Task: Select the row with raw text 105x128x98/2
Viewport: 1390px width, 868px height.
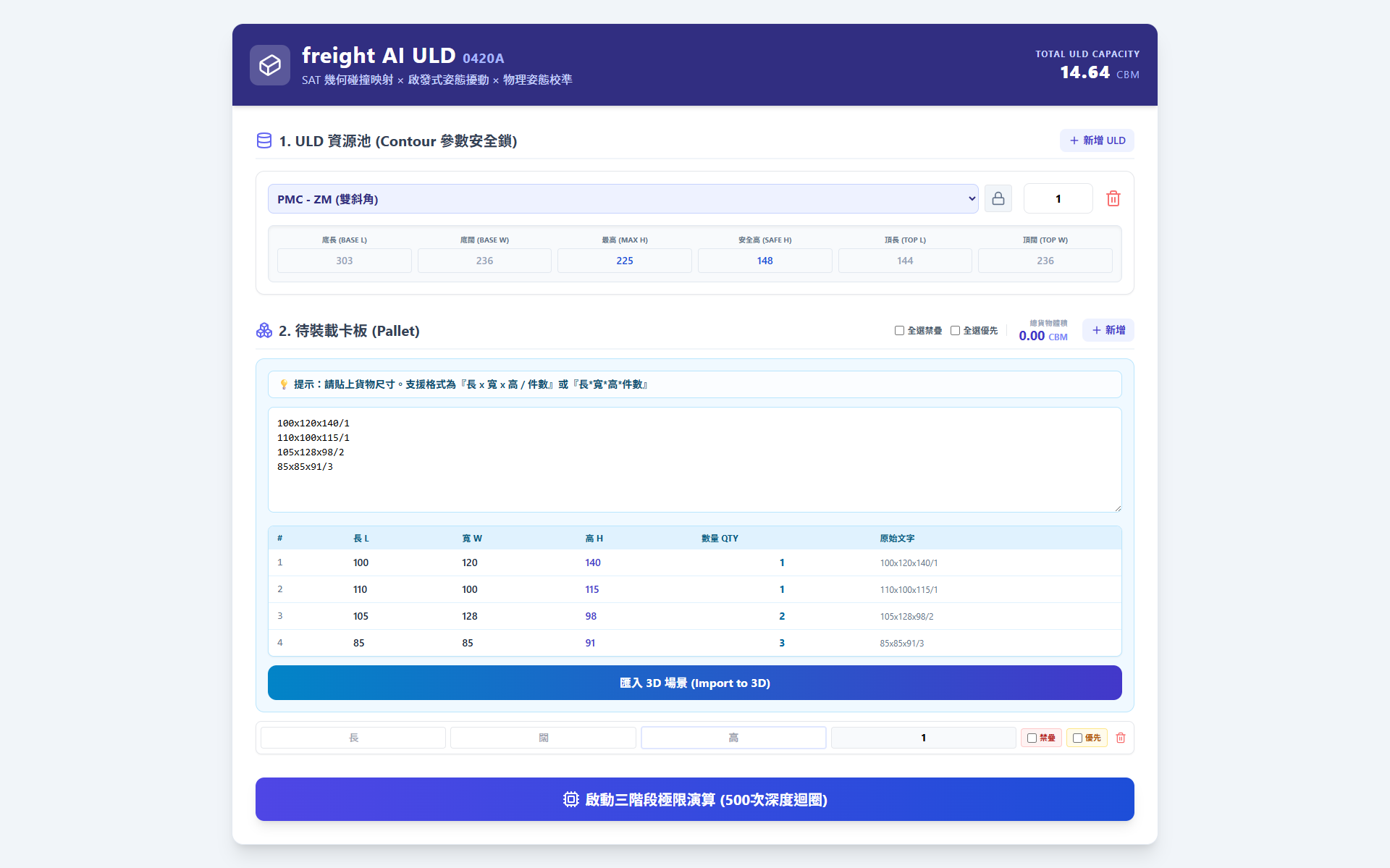Action: click(x=695, y=616)
